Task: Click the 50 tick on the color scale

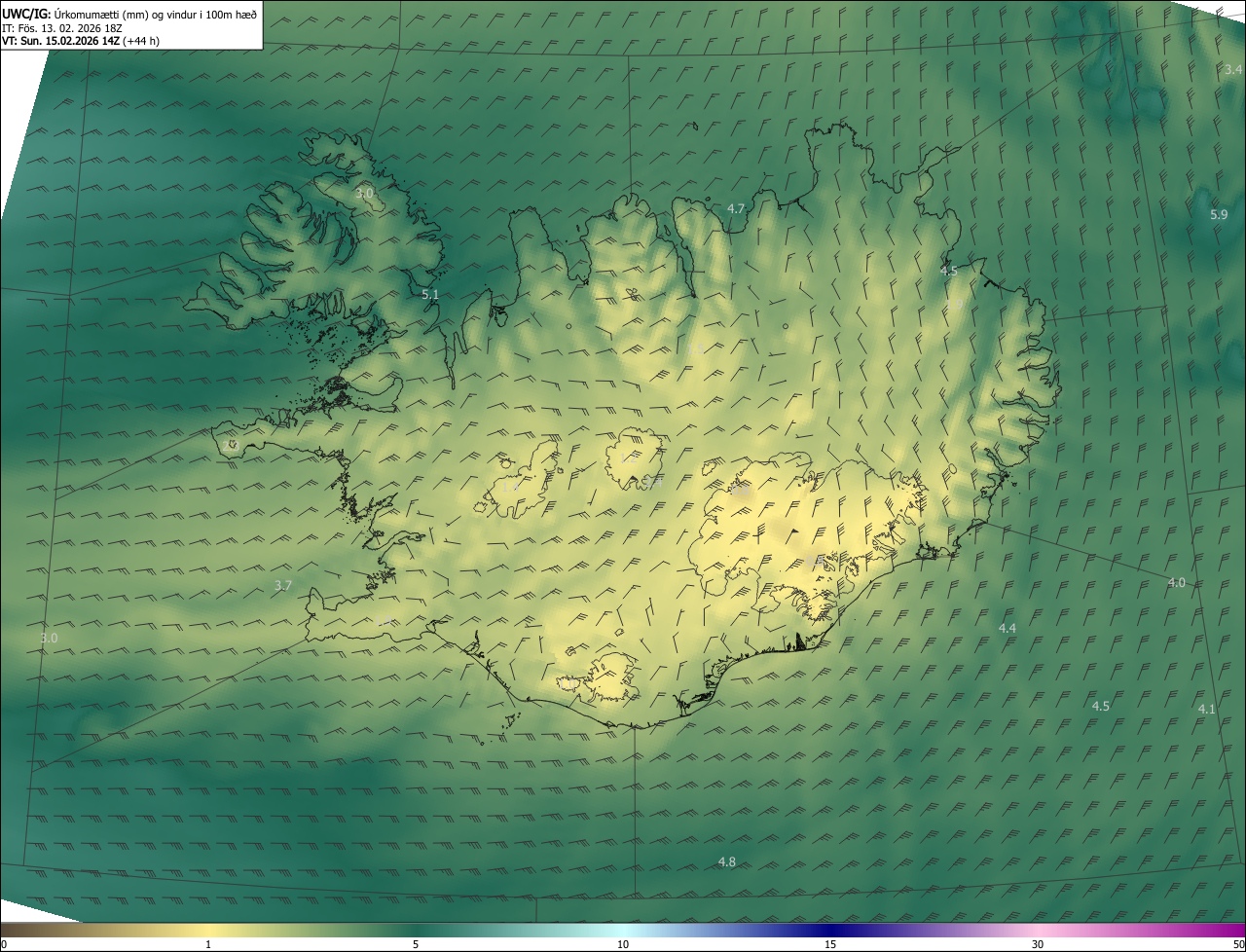Action: (1239, 944)
